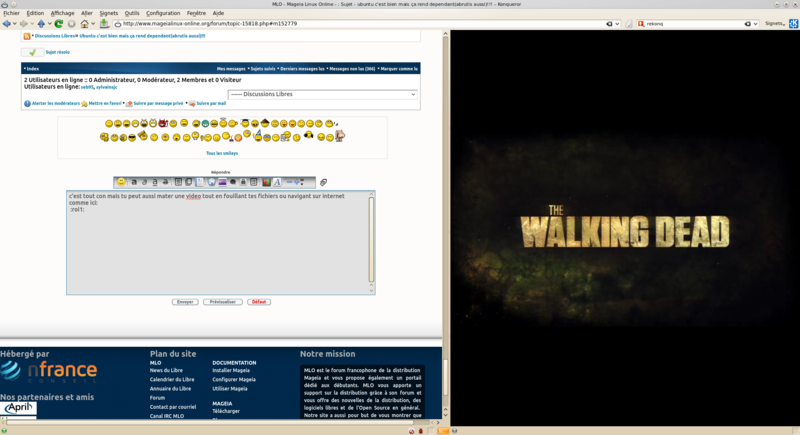This screenshot has width=800, height=435.
Task: Open the Tous les smileys link
Action: pyautogui.click(x=222, y=153)
